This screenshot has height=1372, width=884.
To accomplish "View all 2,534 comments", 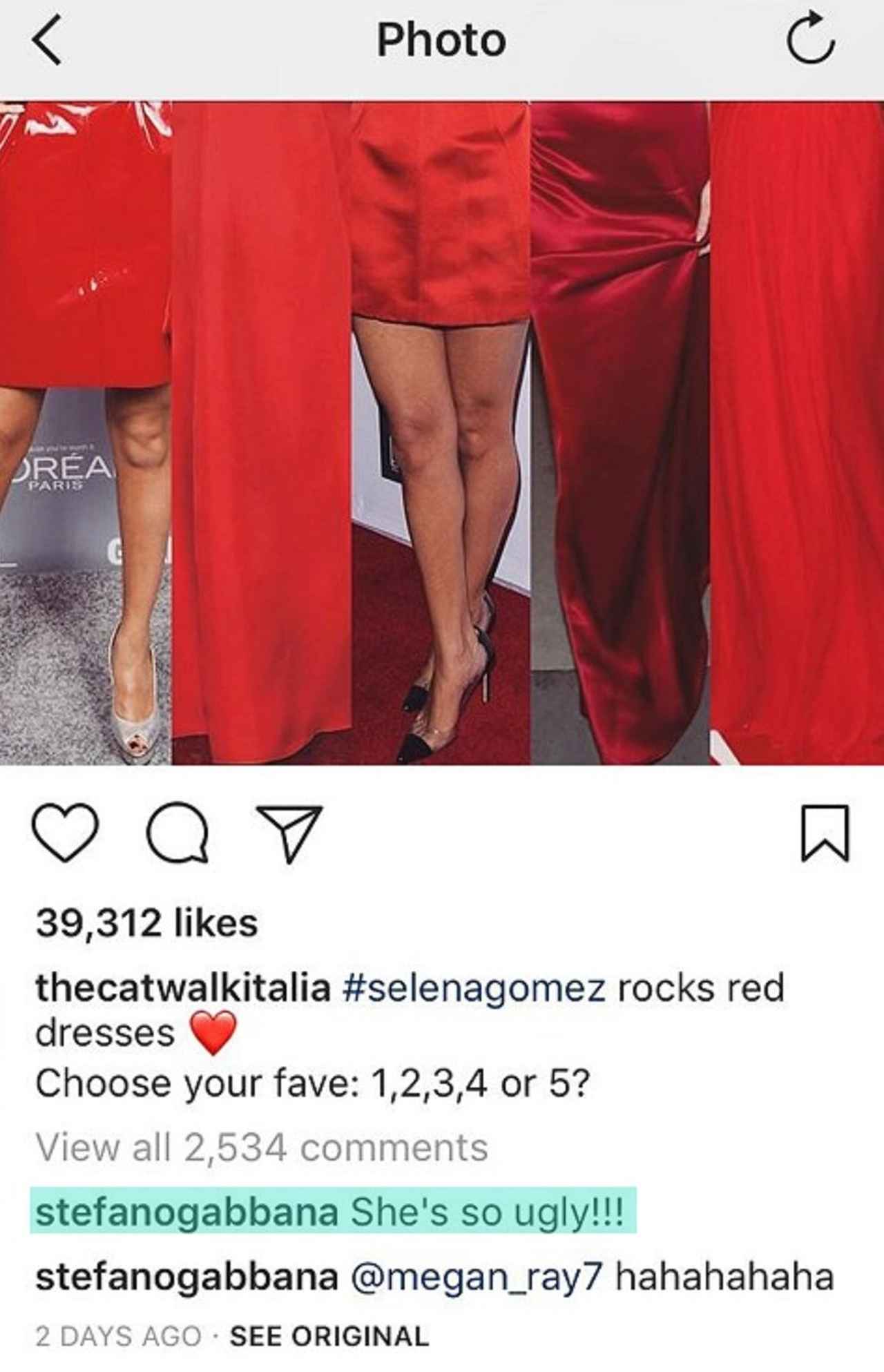I will coord(262,1148).
